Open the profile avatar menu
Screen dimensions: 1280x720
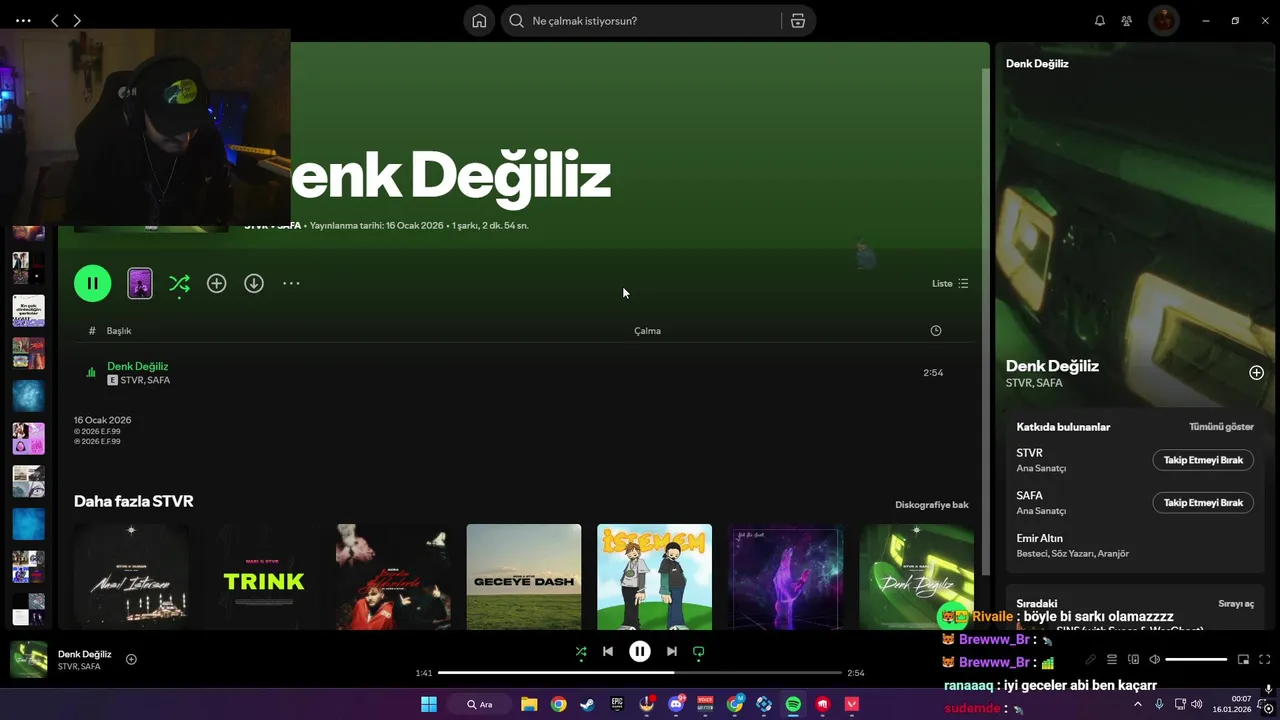tap(1163, 20)
